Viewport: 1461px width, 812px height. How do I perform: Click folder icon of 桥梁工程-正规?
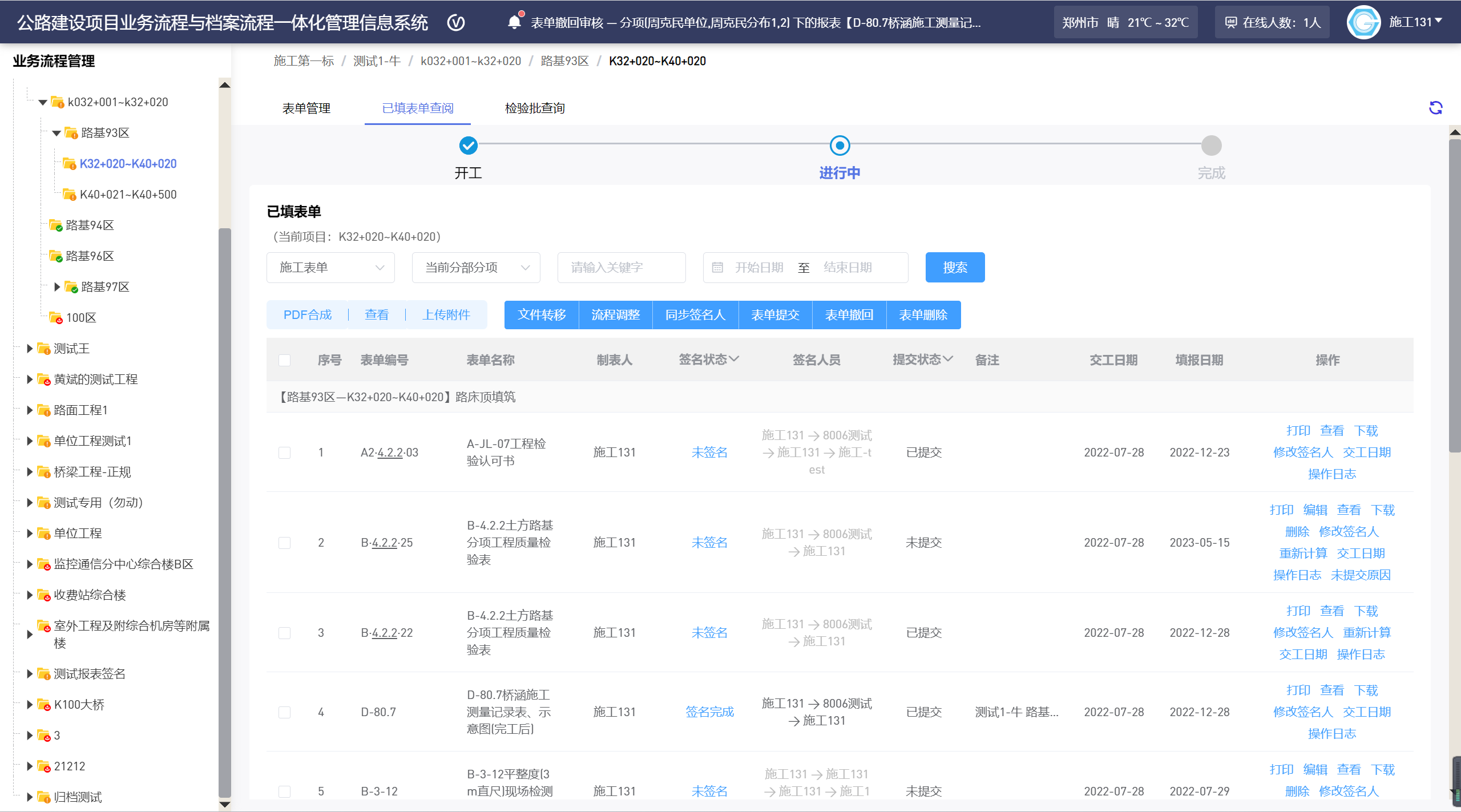(44, 471)
